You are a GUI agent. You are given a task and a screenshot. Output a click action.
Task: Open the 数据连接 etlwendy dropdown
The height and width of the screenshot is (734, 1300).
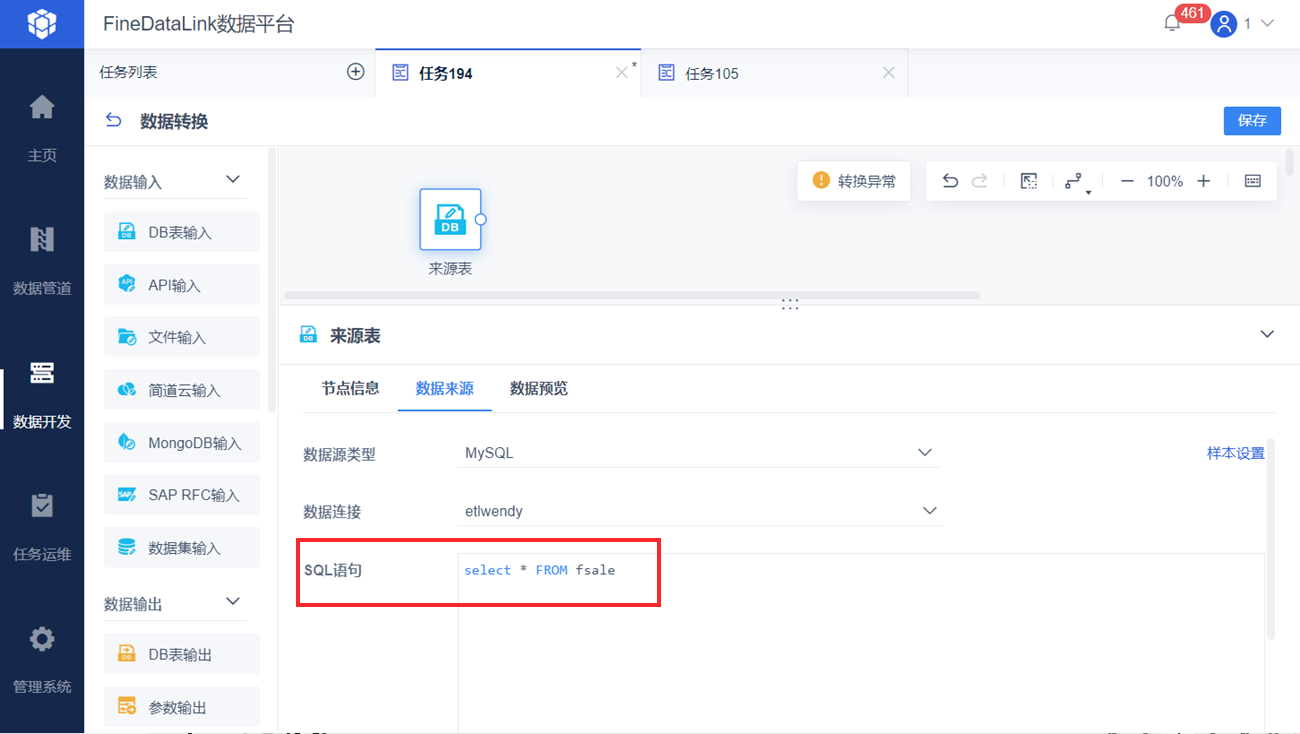[x=699, y=511]
